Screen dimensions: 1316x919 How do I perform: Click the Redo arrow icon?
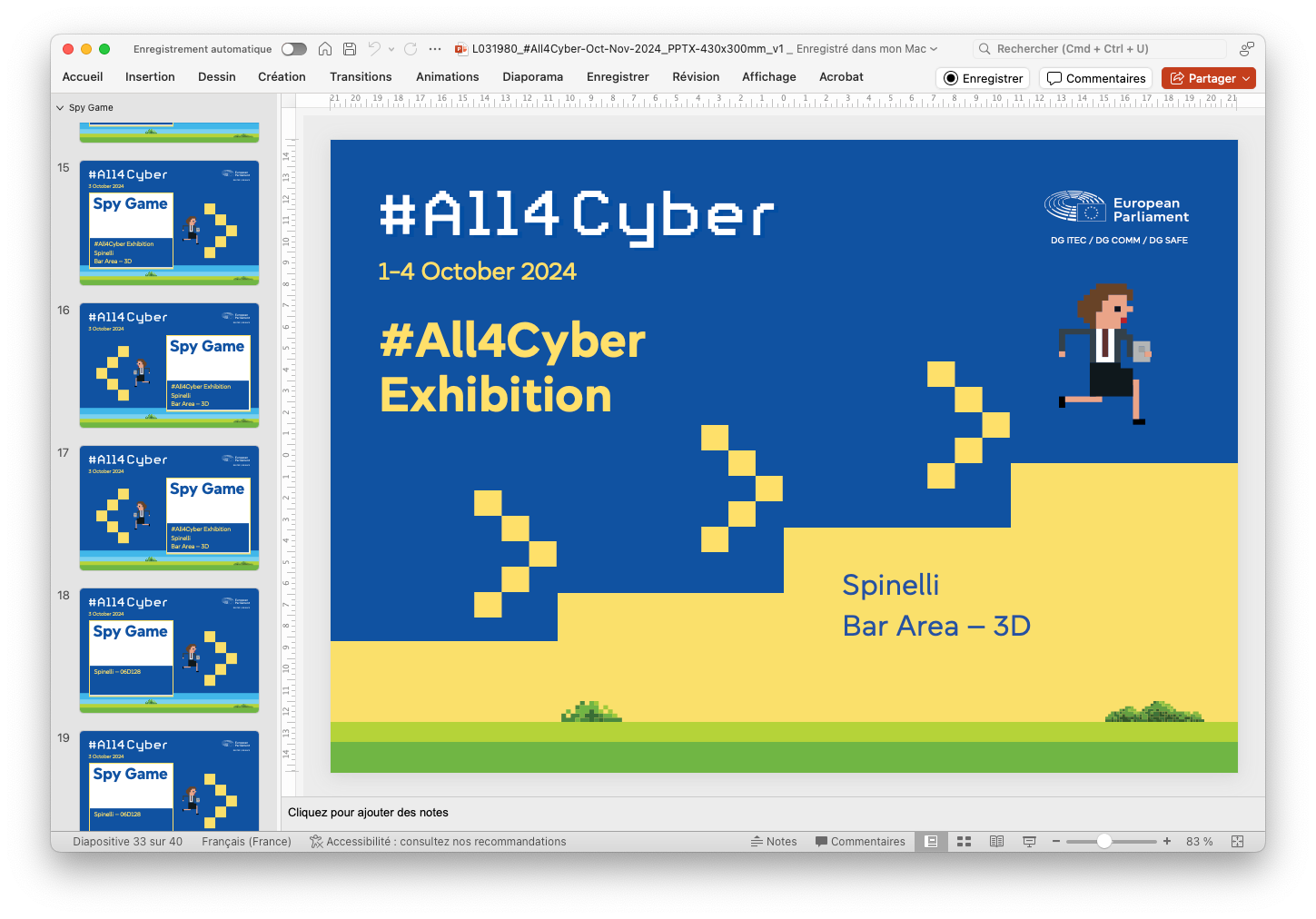click(411, 49)
